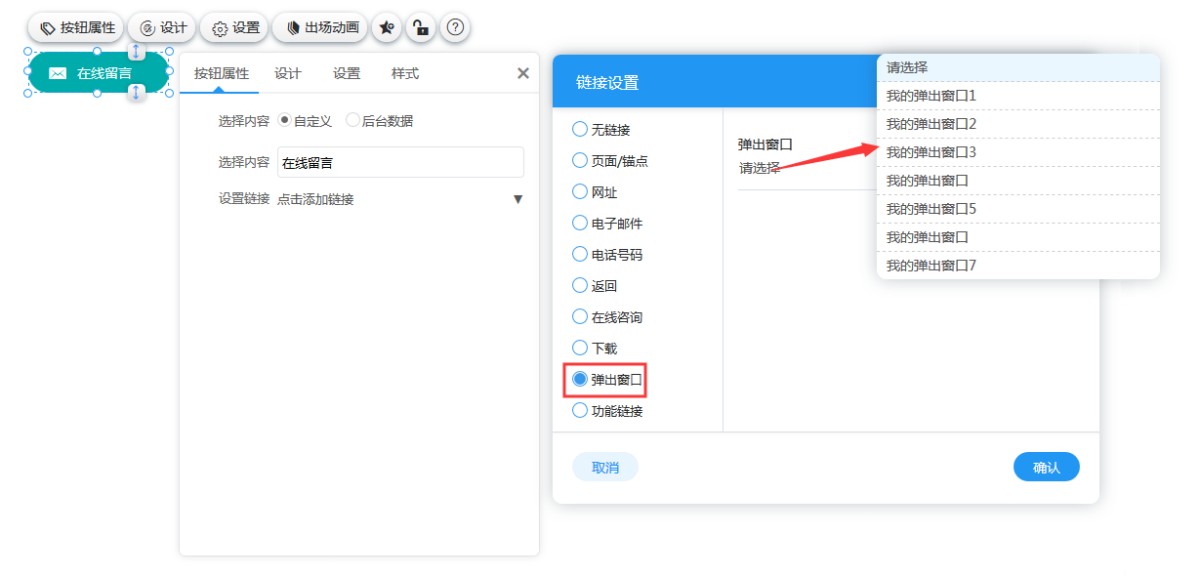Select the 自定义 radio option
This screenshot has height=576, width=1200.
(285, 121)
